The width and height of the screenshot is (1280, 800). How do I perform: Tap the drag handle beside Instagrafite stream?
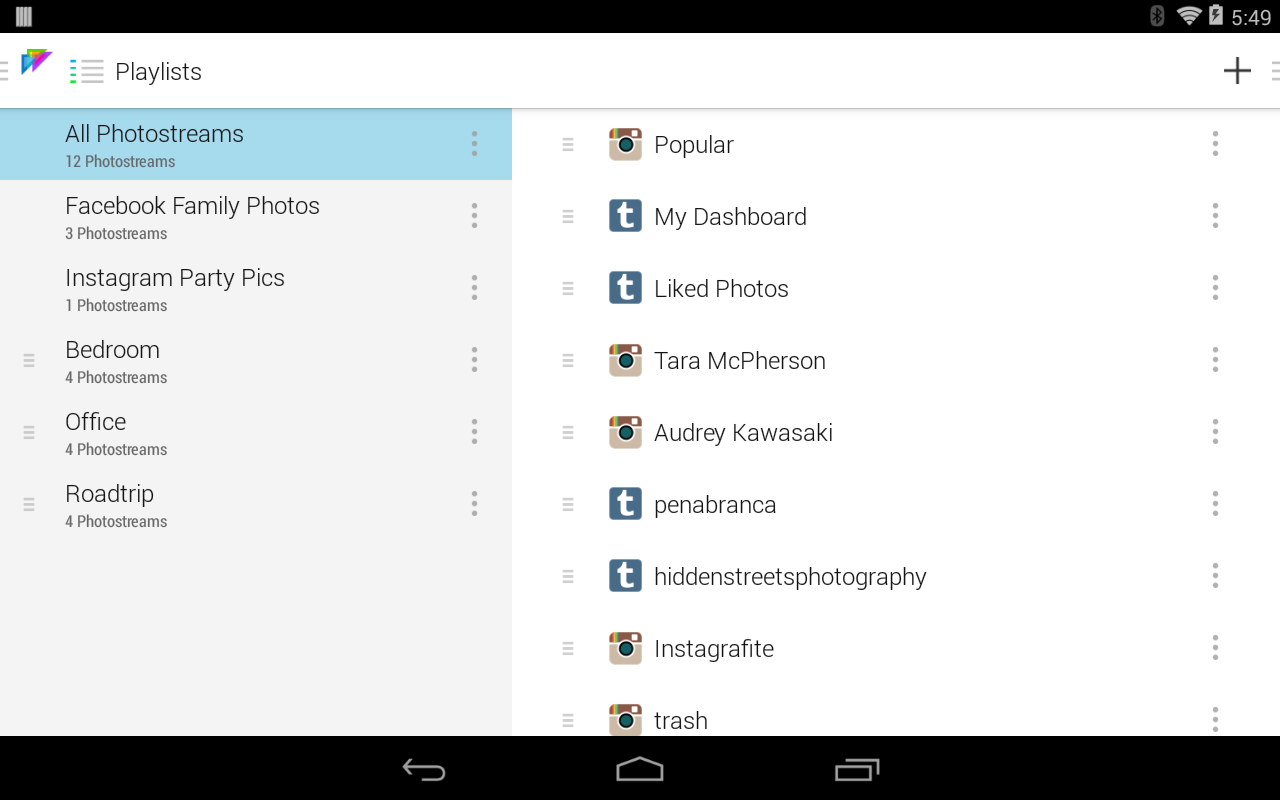[x=568, y=648]
